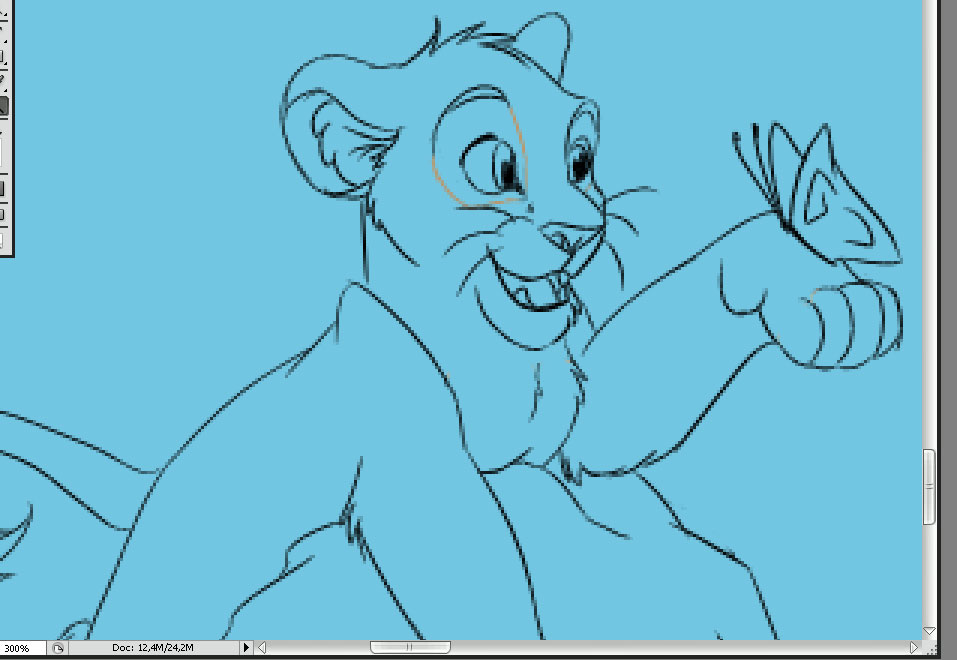Screen dimensions: 957x660
Task: Select the highlighted active tool in the toolbox
Action: (3, 106)
